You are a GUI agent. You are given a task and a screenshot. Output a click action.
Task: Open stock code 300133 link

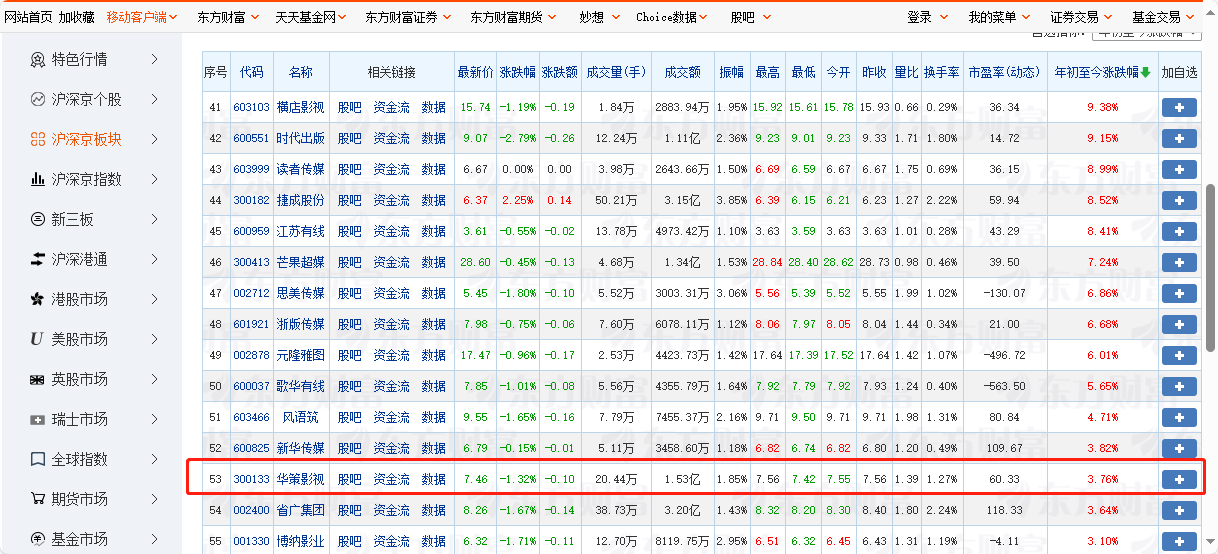[251, 480]
